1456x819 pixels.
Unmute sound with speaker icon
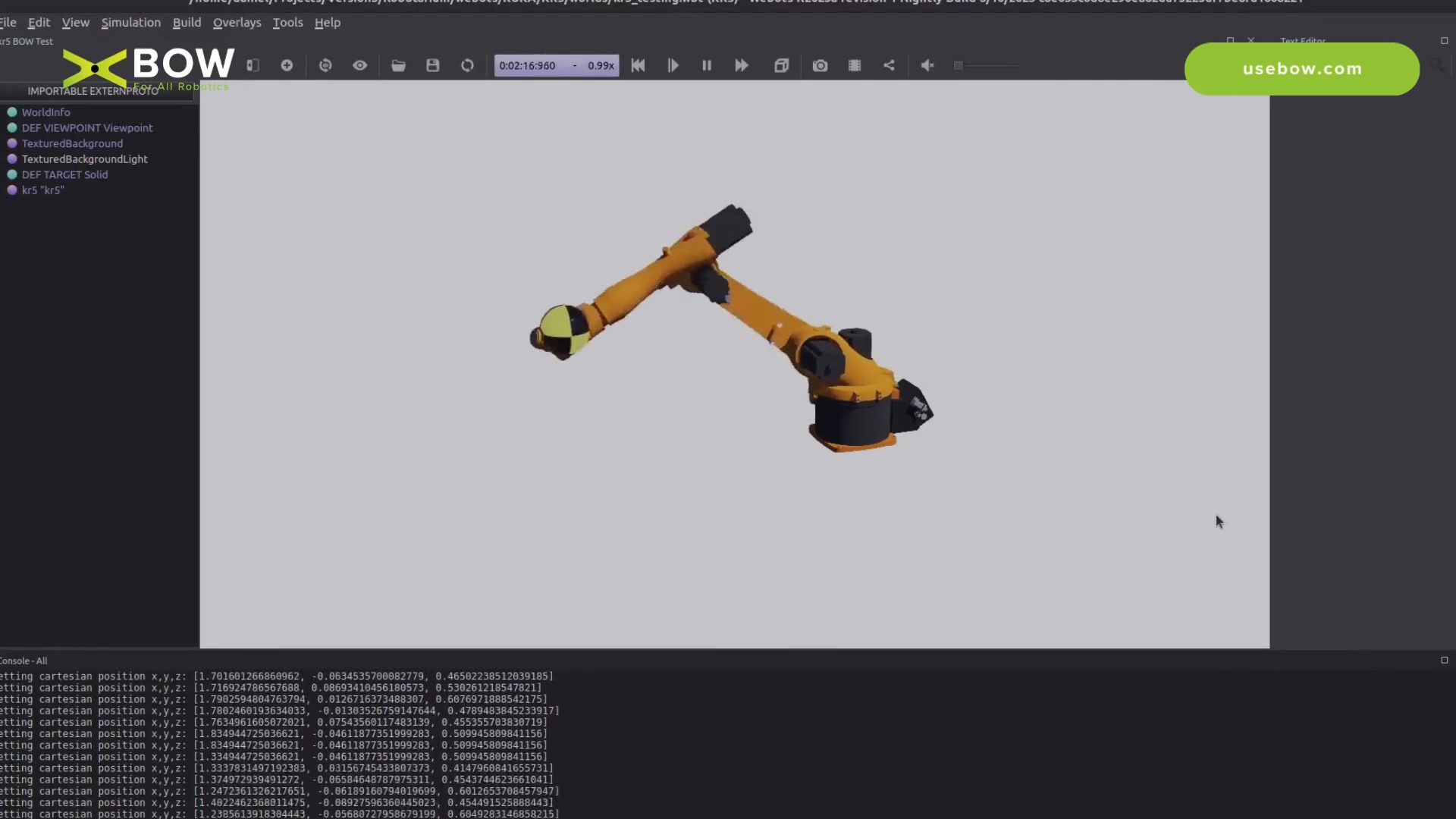(927, 66)
